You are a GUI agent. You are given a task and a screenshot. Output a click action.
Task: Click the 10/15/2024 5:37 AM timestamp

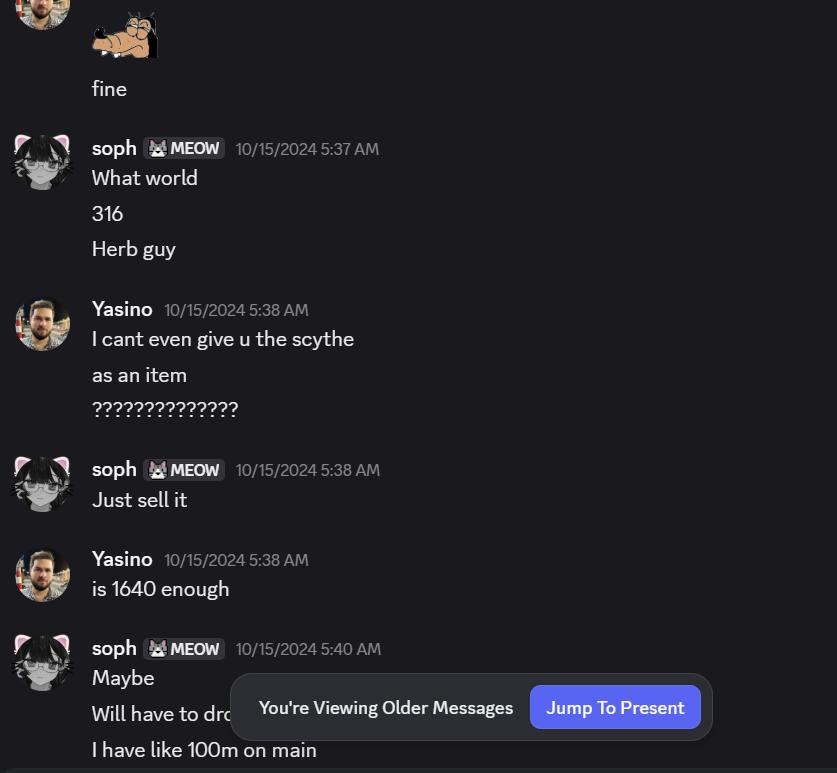coord(307,150)
